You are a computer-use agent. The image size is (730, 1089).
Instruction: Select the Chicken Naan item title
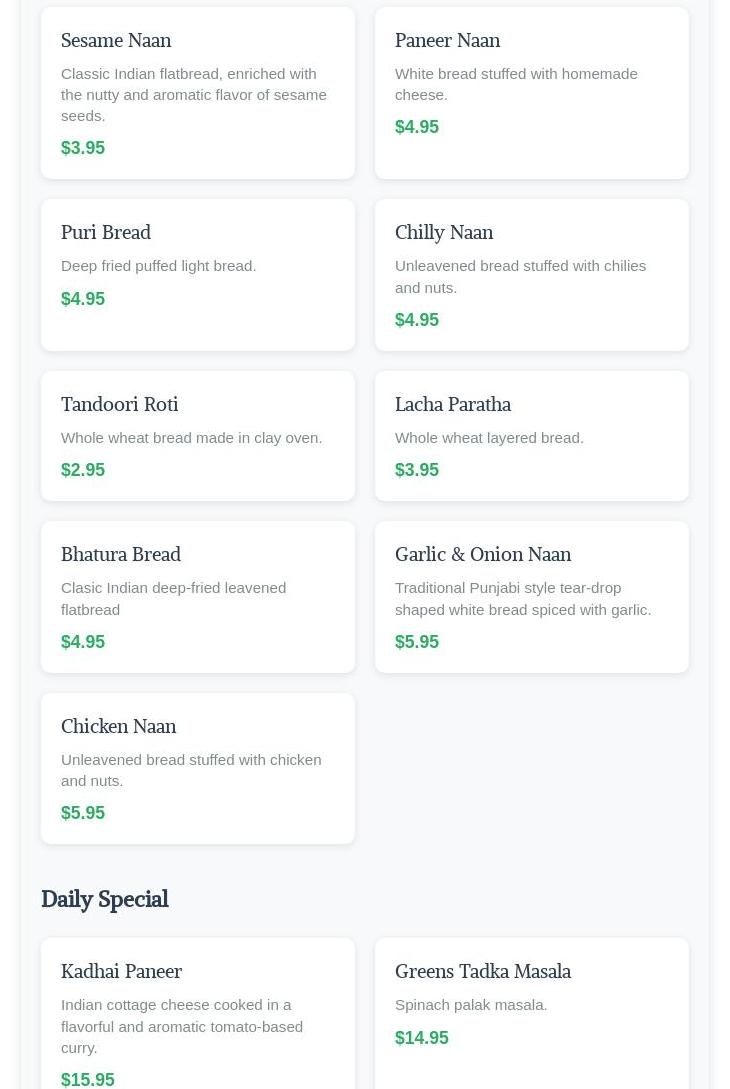click(x=118, y=726)
